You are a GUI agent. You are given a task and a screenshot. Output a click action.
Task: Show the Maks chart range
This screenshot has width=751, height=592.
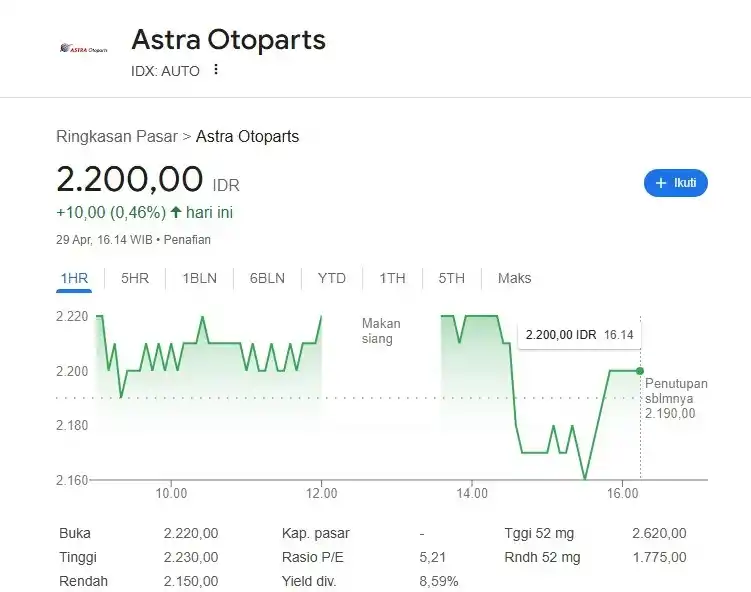tap(514, 278)
